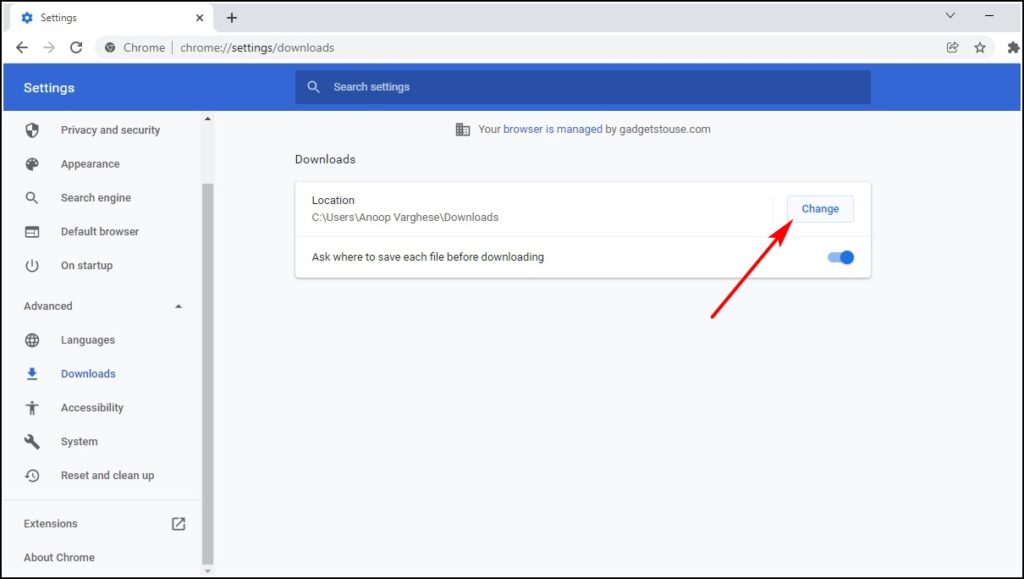This screenshot has width=1024, height=579.
Task: Click the Share page icon in address bar
Action: [952, 47]
